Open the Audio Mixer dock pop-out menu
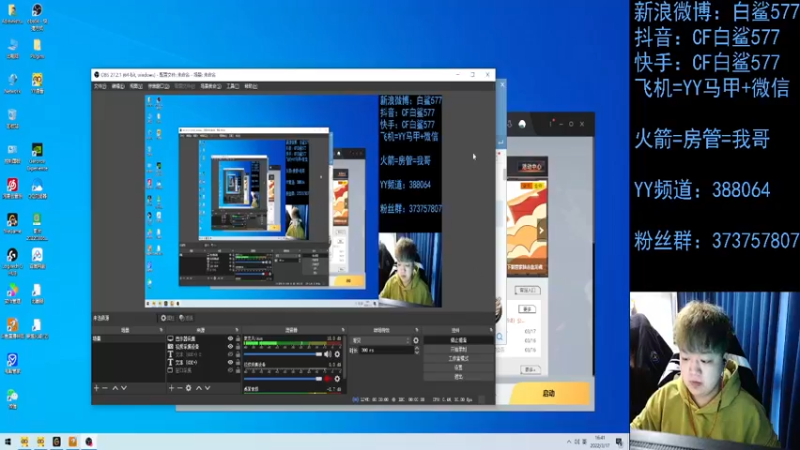This screenshot has width=800, height=450. (343, 330)
